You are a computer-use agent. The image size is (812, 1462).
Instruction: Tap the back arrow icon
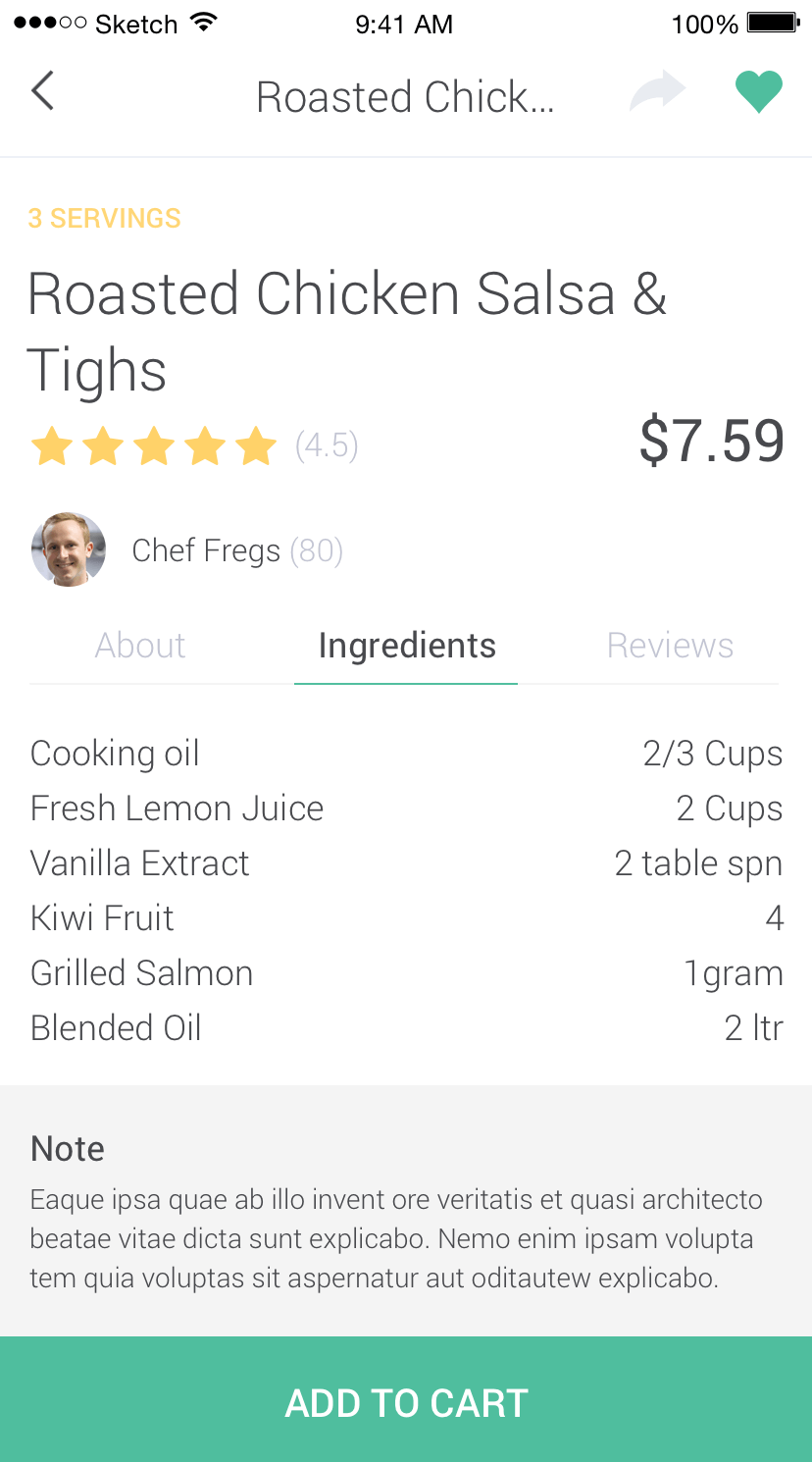[x=42, y=91]
